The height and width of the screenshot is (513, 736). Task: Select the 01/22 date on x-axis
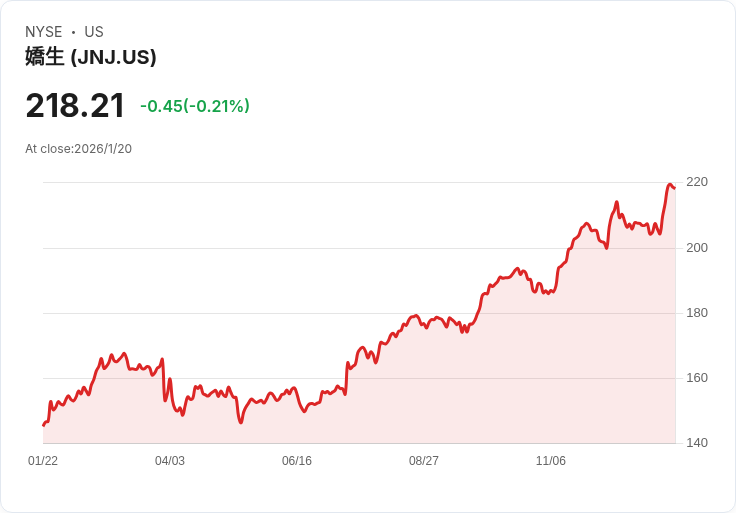(x=43, y=461)
